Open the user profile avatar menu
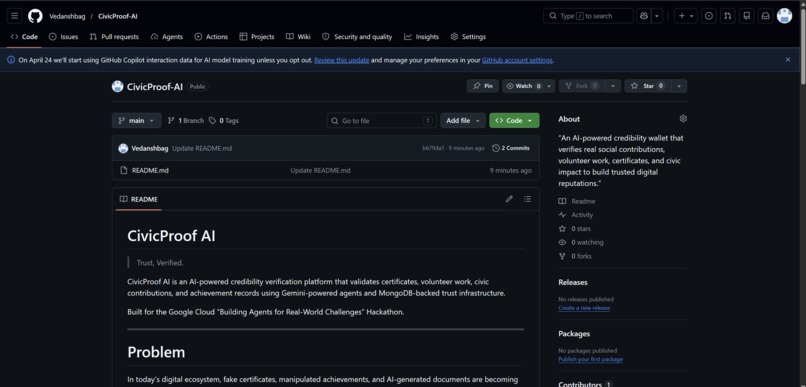 [x=784, y=16]
